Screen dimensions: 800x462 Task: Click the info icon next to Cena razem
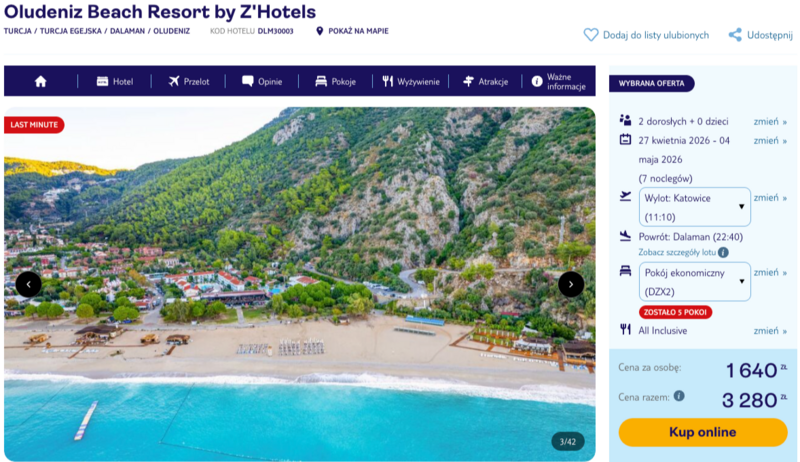point(679,396)
